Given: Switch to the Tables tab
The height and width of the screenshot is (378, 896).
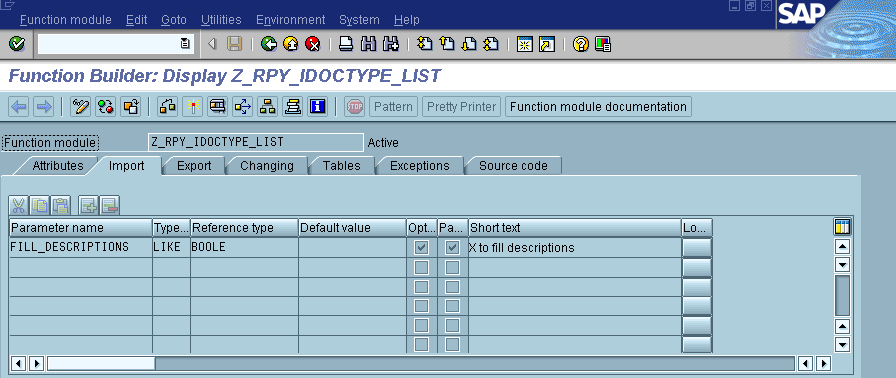Looking at the screenshot, I should pyautogui.click(x=342, y=166).
